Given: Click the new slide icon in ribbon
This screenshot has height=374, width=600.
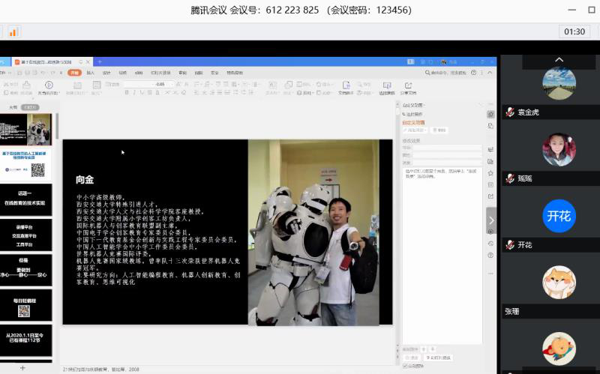Looking at the screenshot, I should (x=77, y=85).
